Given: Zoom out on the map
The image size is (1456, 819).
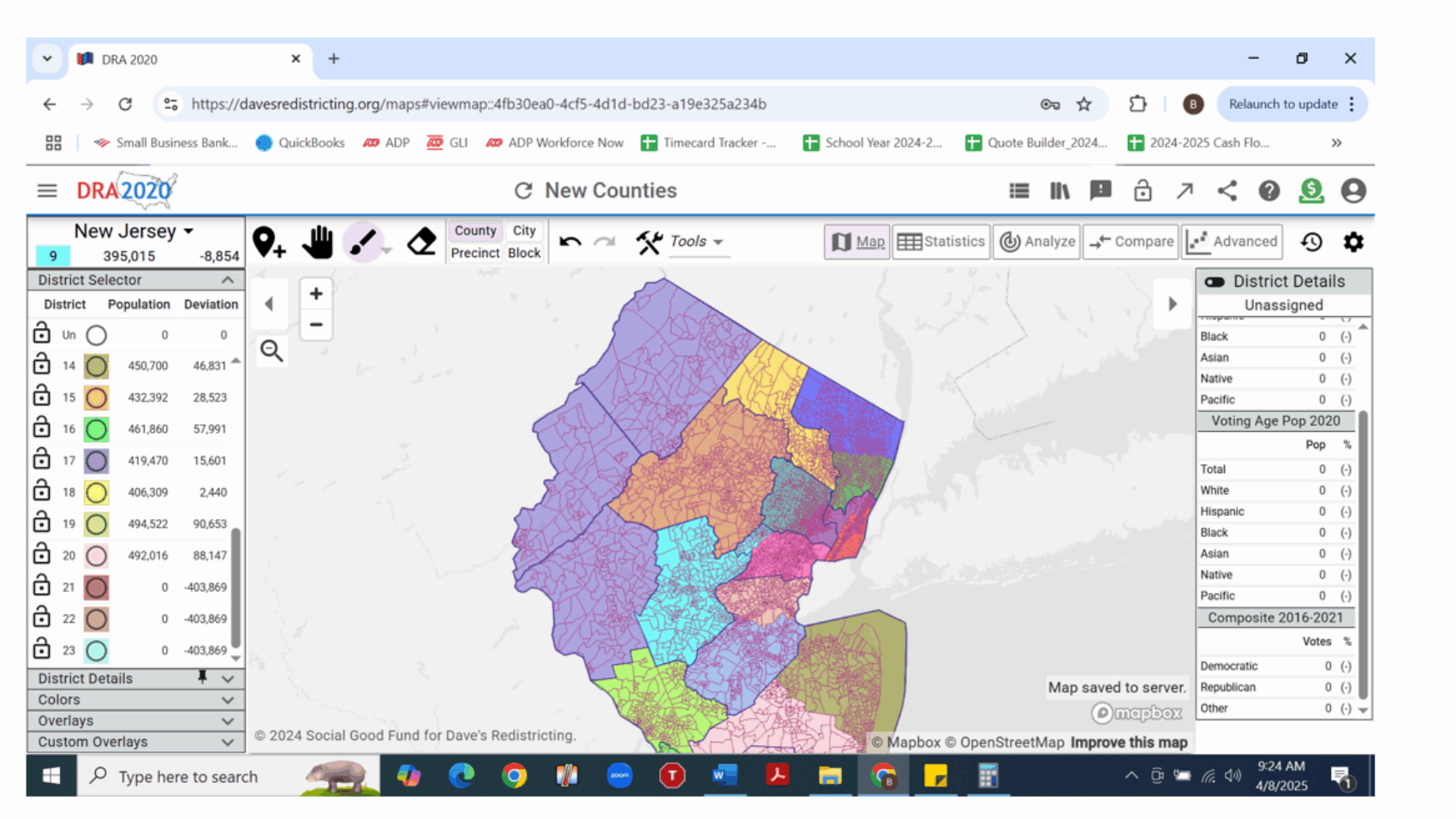Looking at the screenshot, I should [x=316, y=325].
